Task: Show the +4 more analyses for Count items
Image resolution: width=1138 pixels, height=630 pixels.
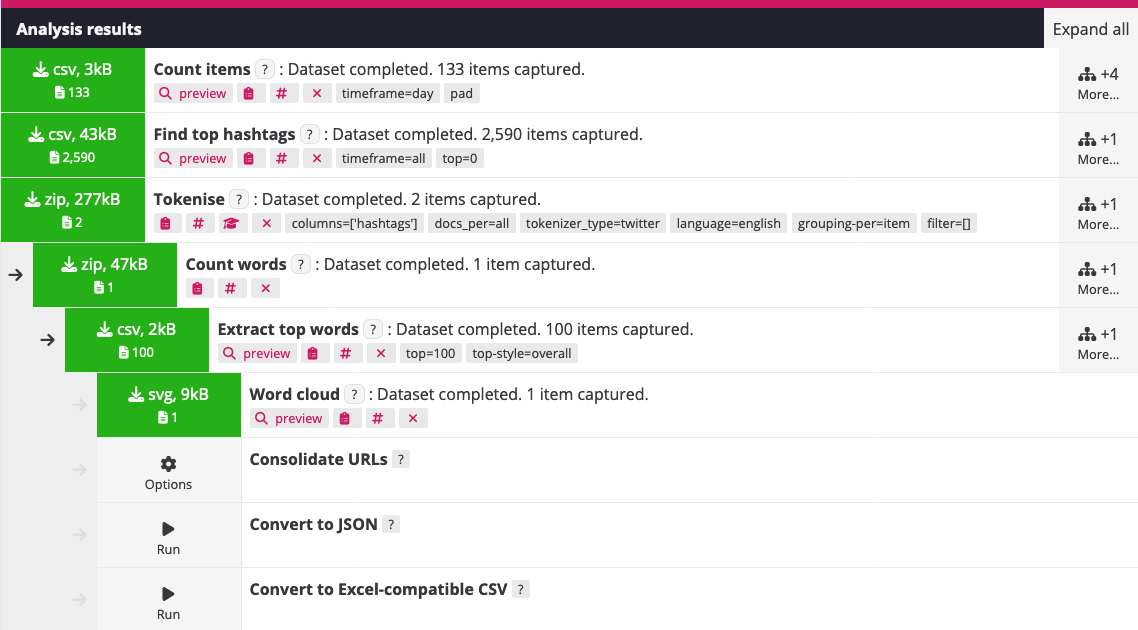Action: [x=1098, y=83]
